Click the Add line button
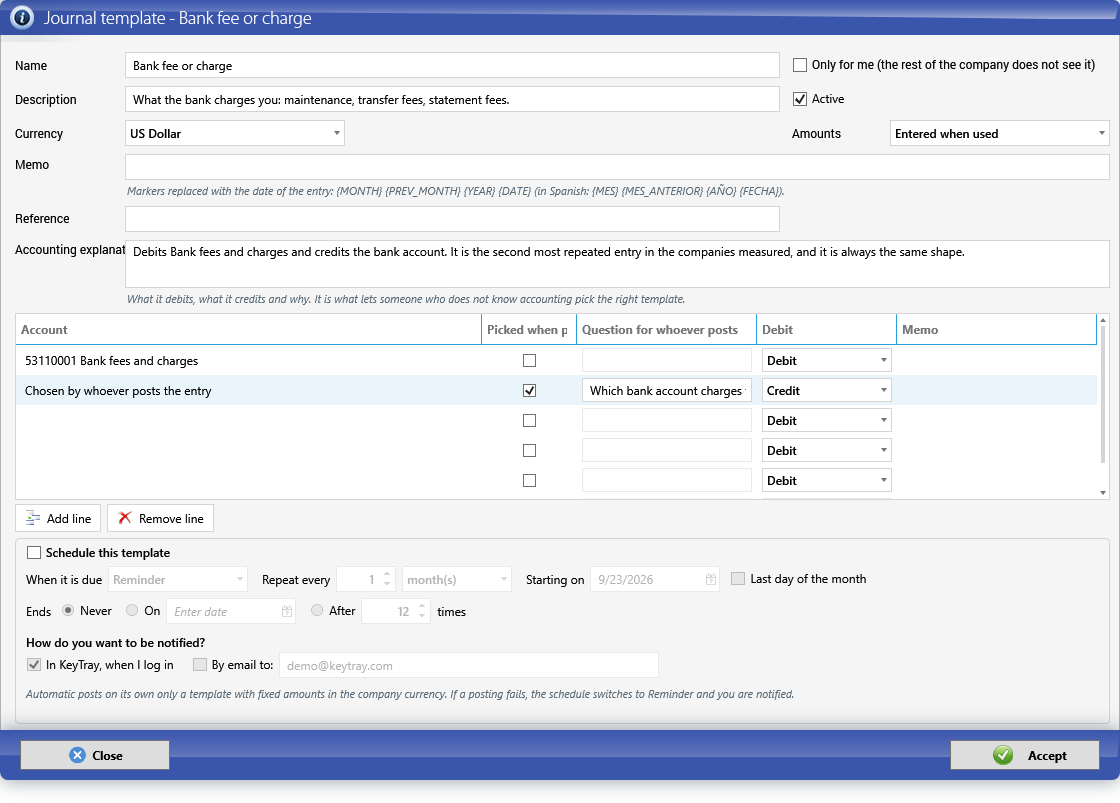 tap(58, 519)
